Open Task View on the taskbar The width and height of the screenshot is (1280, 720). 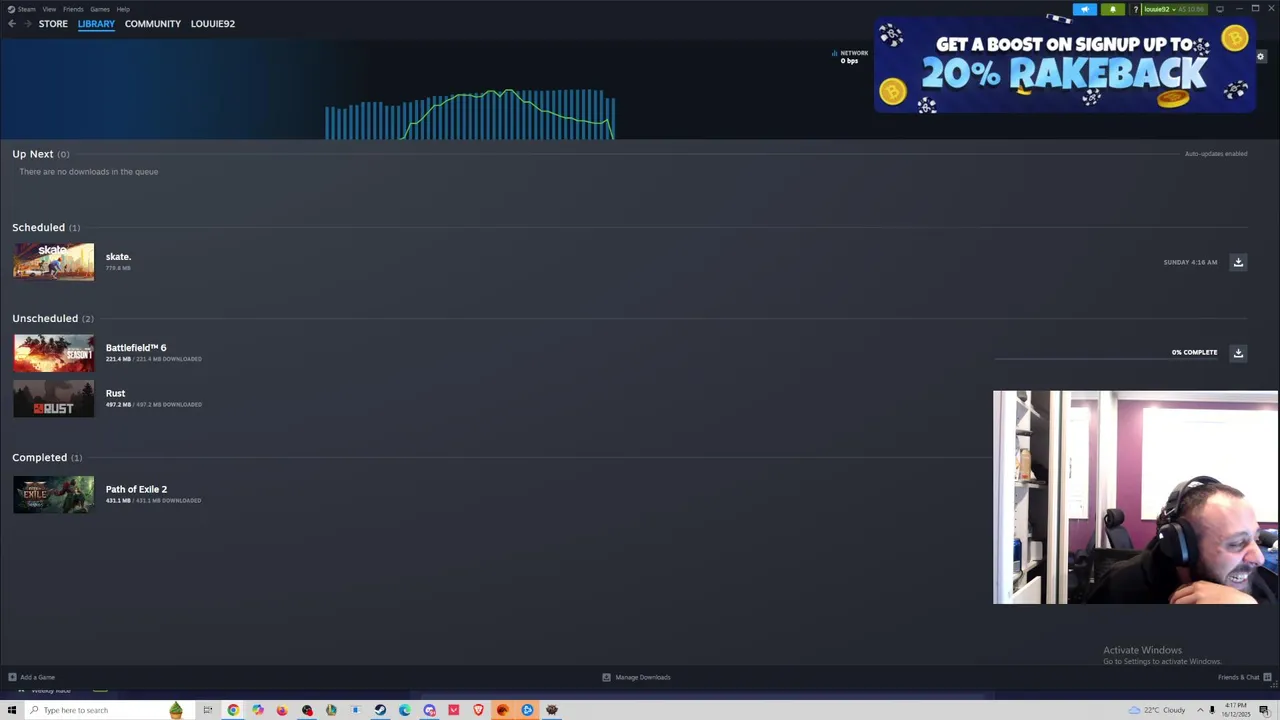tap(208, 710)
